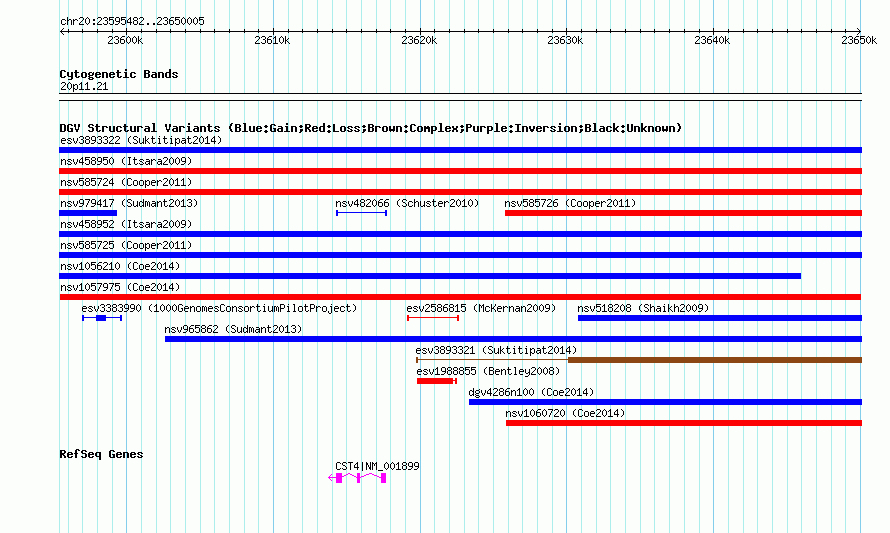Click the 23600k ruler tick label
Viewport: 890px width, 533px height.
[125, 40]
